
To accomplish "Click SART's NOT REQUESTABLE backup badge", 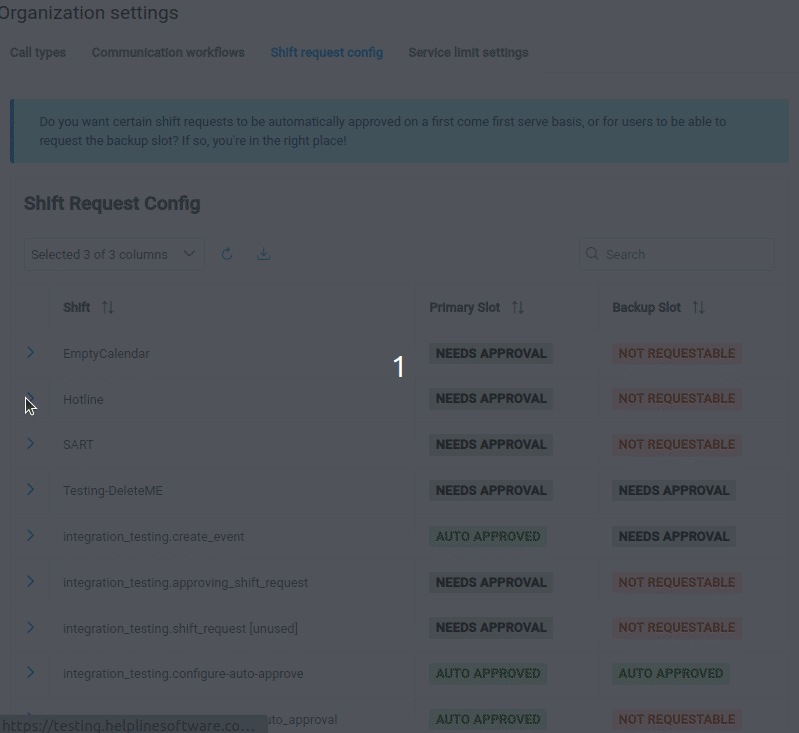I will (677, 444).
